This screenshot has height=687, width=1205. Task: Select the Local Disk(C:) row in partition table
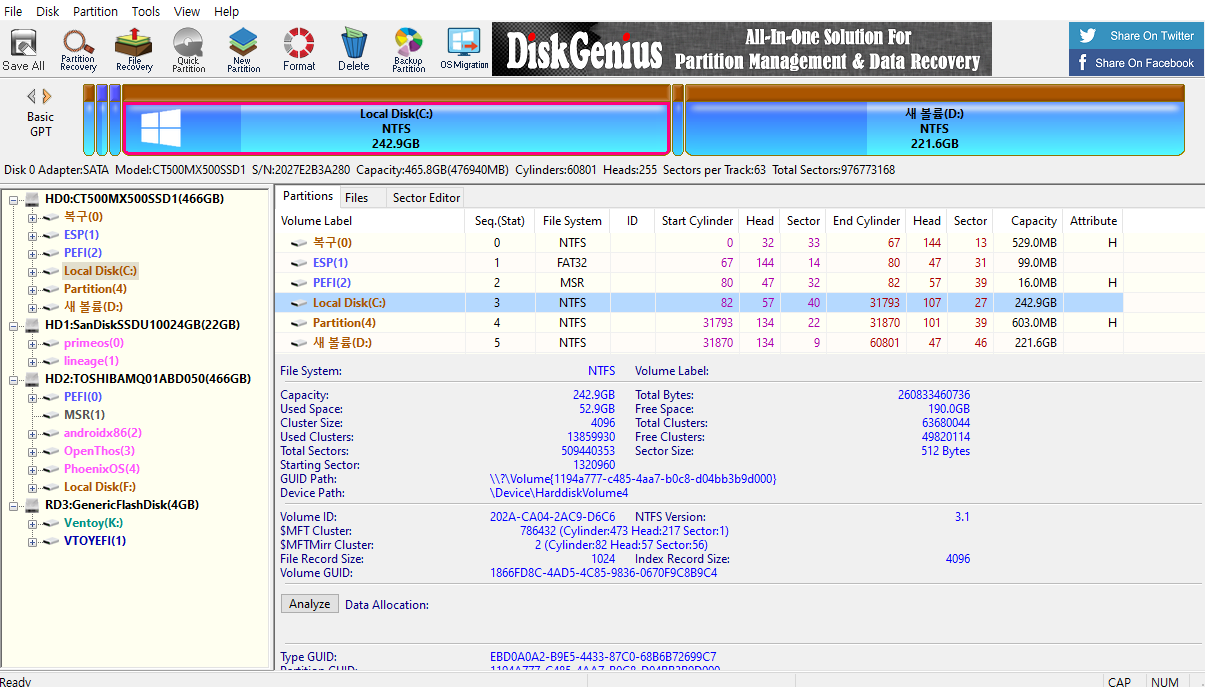tap(699, 303)
